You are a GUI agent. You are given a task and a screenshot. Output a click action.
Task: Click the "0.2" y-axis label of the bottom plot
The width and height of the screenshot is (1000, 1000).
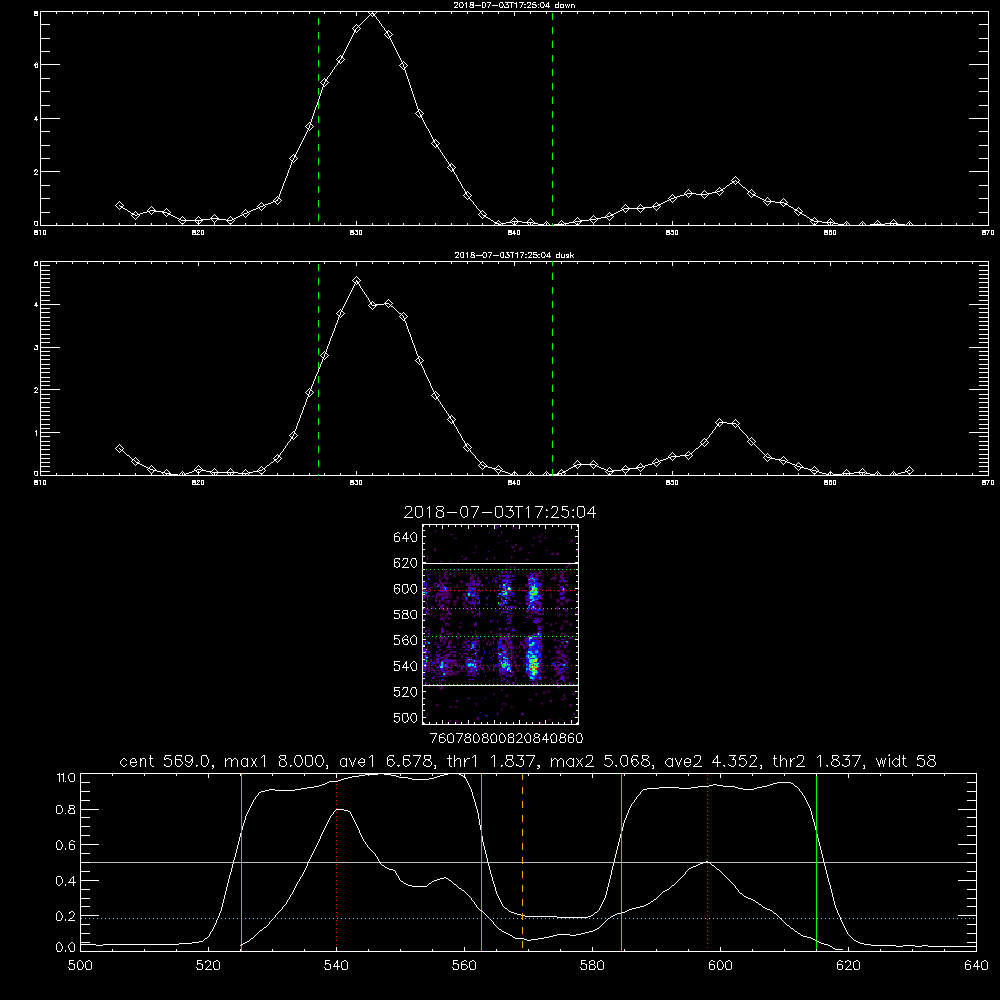[66, 916]
